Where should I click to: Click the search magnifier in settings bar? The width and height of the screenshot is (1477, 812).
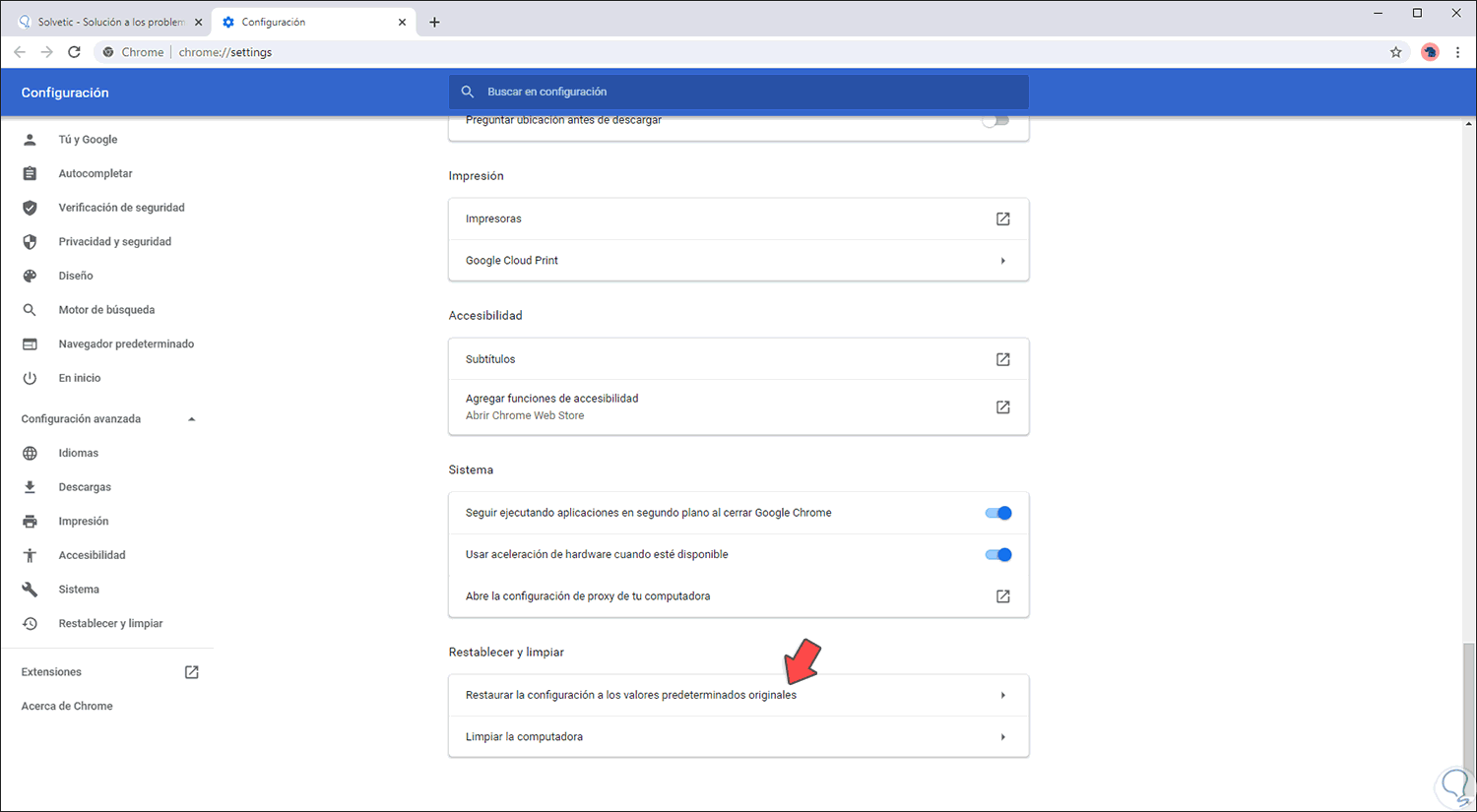468,92
